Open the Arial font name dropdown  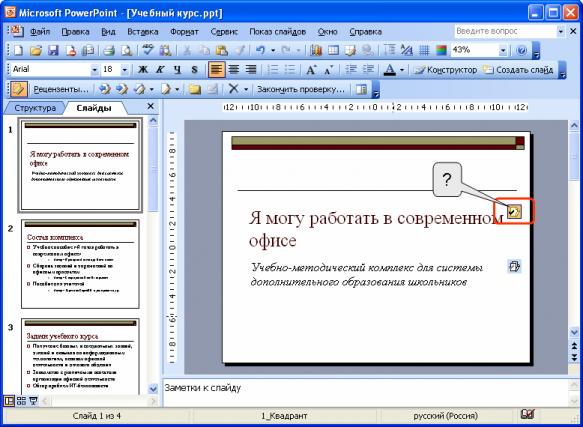tap(94, 70)
